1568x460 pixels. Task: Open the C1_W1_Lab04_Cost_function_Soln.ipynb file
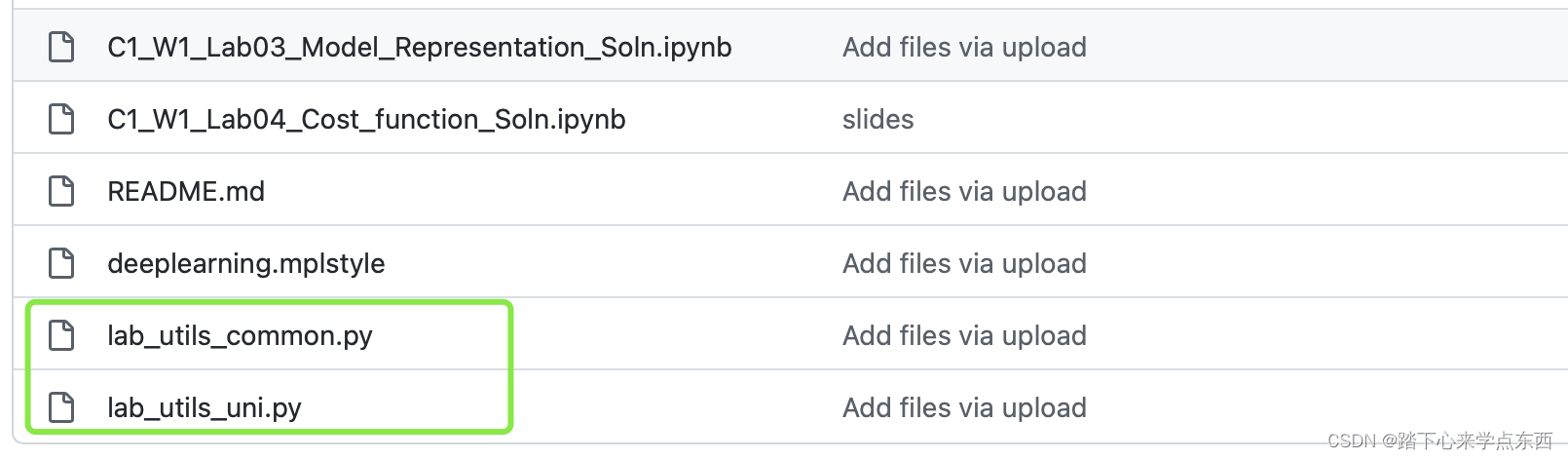366,119
